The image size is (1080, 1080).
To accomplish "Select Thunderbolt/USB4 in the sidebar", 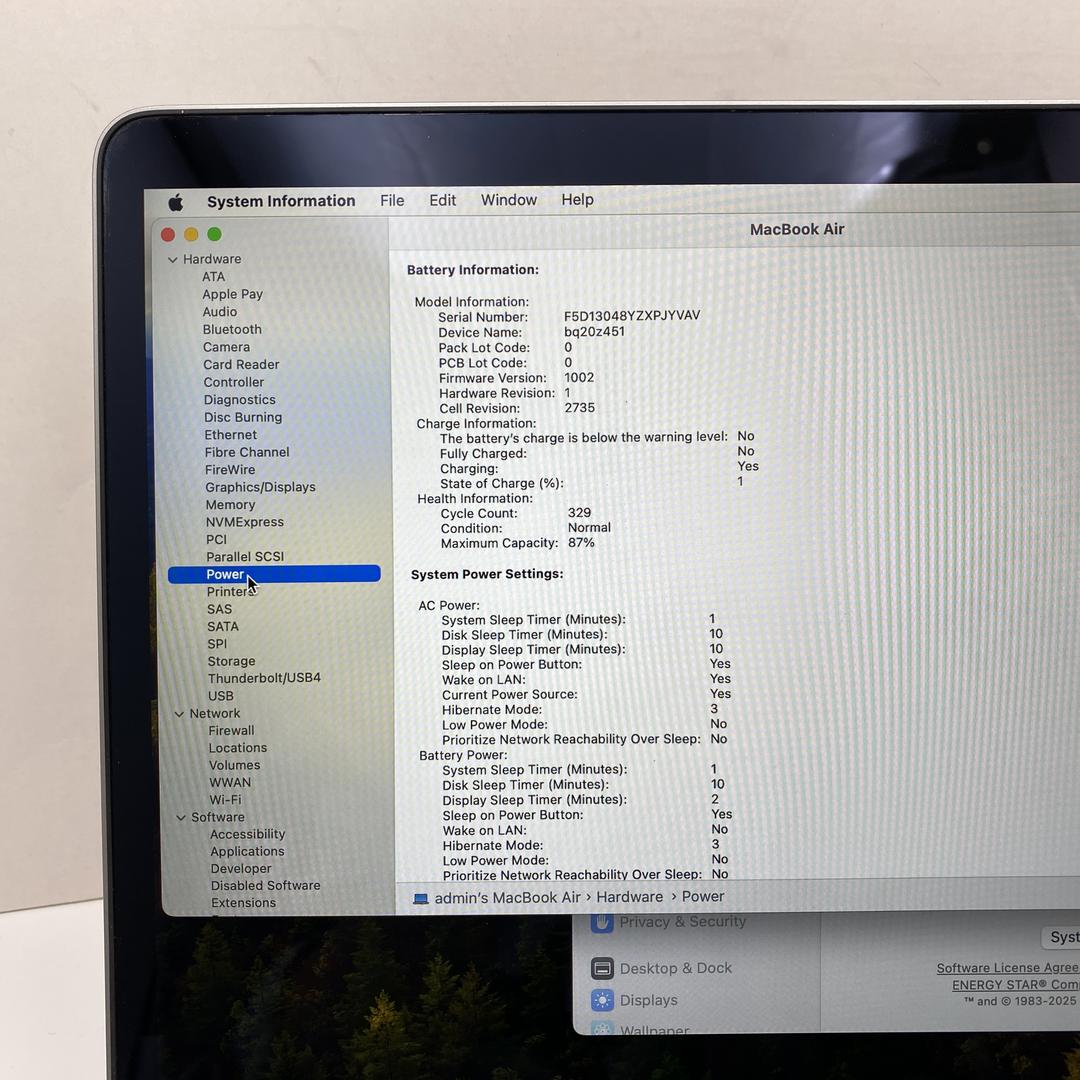I will [x=264, y=678].
